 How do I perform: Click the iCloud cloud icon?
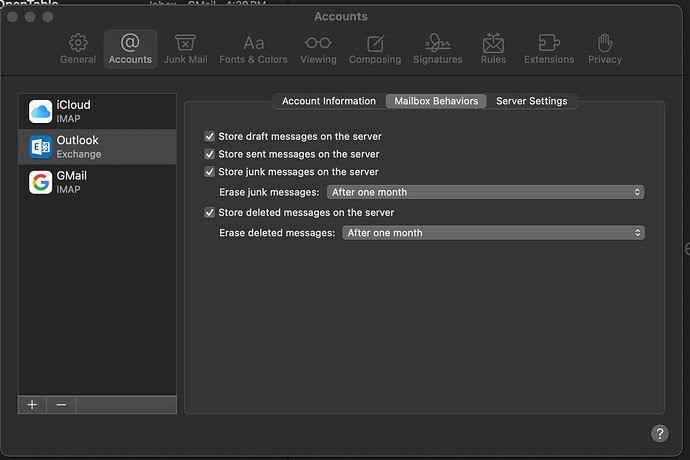coord(40,111)
